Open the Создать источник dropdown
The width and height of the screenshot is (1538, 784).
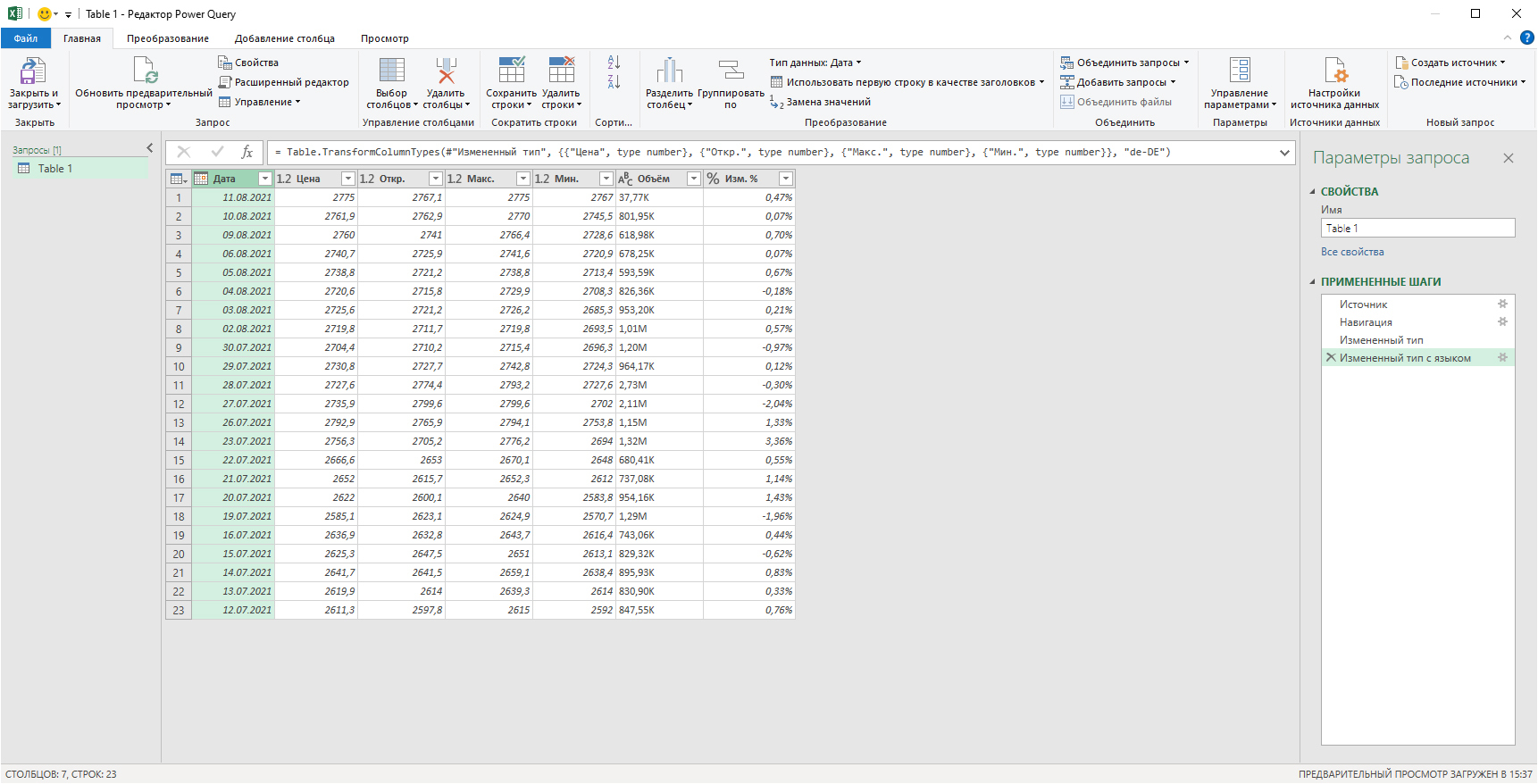tap(1450, 63)
